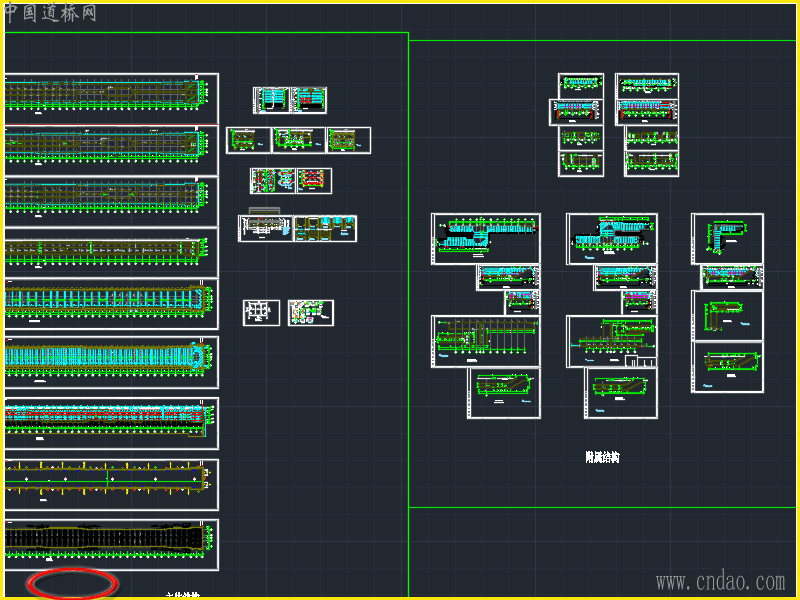This screenshot has height=600, width=800.
Task: Select the red detail sheet in center column
Action: 314,181
